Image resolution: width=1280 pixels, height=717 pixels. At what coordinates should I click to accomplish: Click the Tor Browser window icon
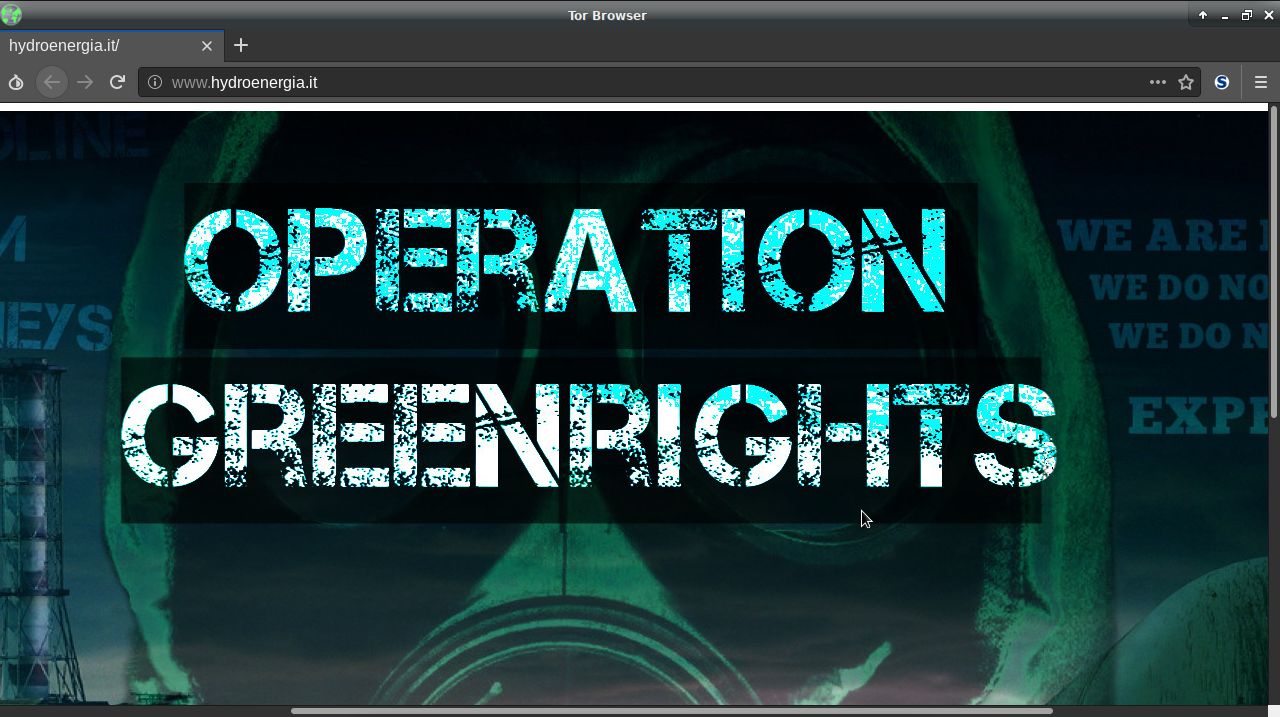click(x=11, y=15)
